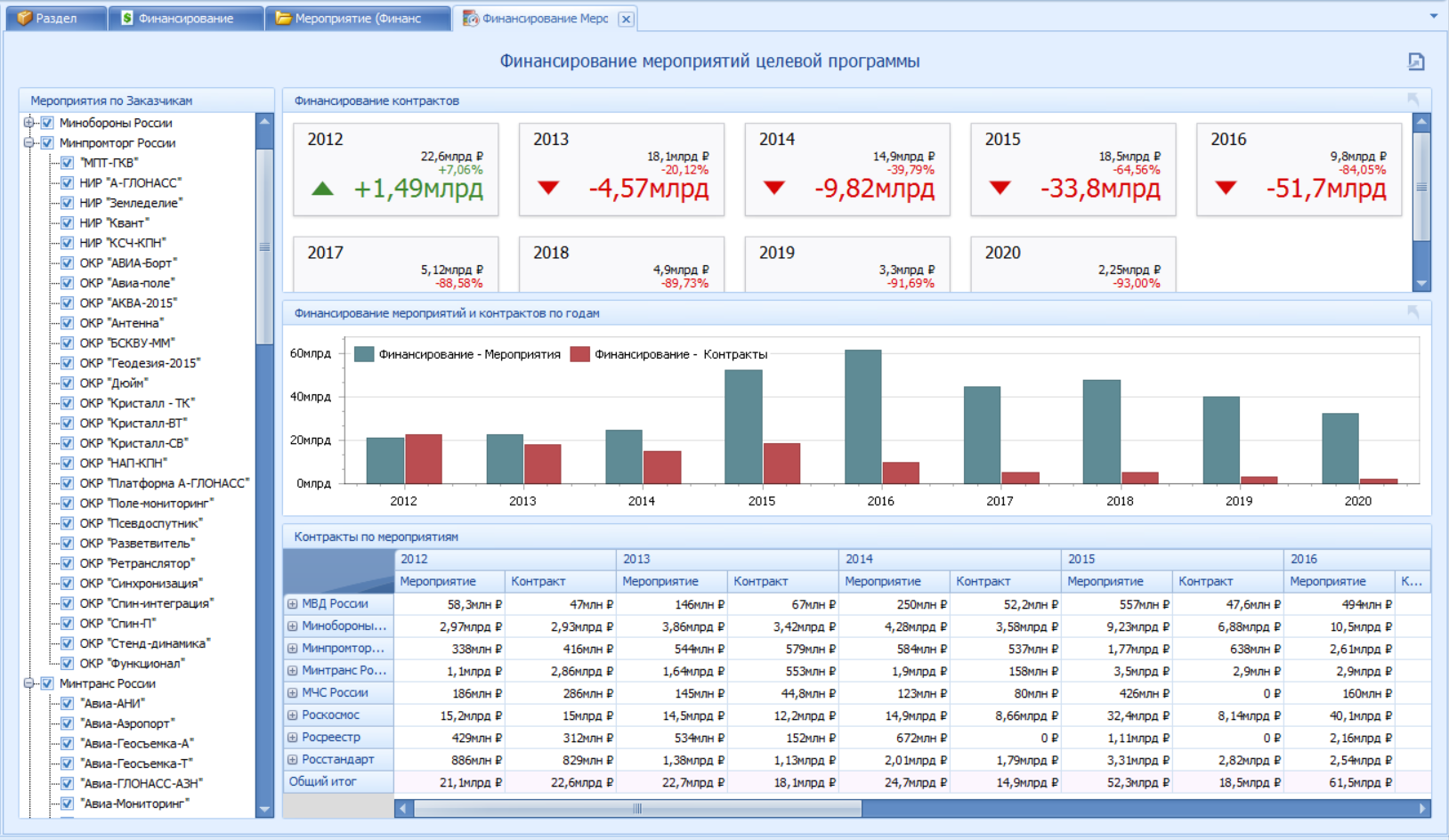
Task: Click the tall 2016 Мероприятия chart bar
Action: point(862,416)
